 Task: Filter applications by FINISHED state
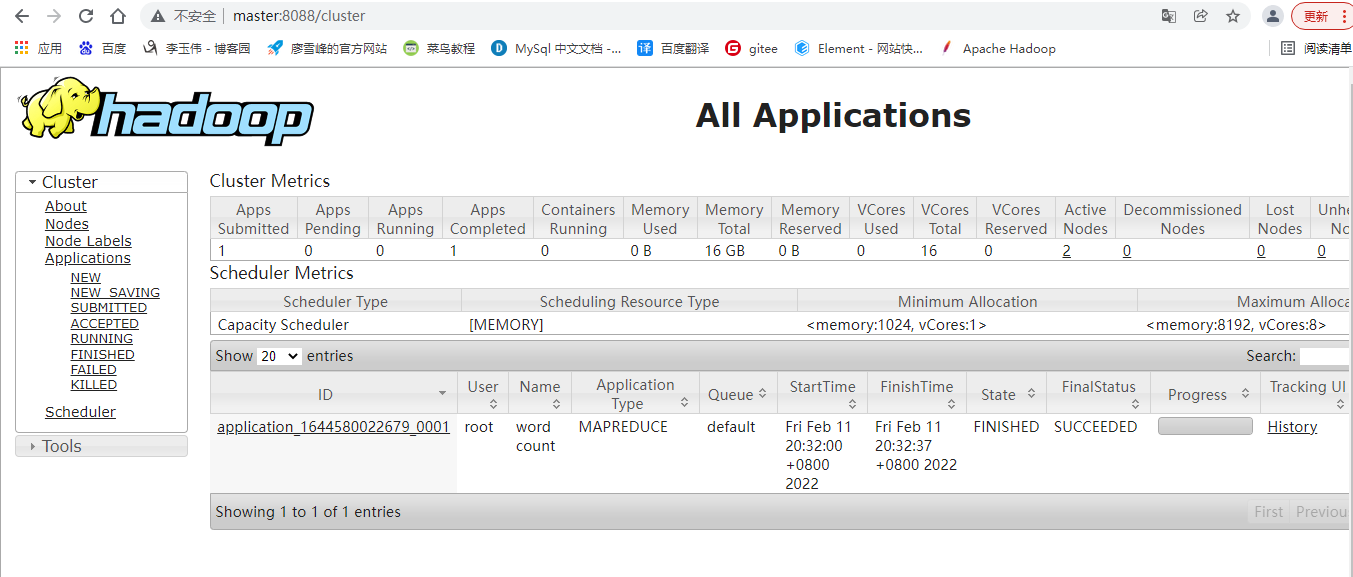pyautogui.click(x=103, y=354)
